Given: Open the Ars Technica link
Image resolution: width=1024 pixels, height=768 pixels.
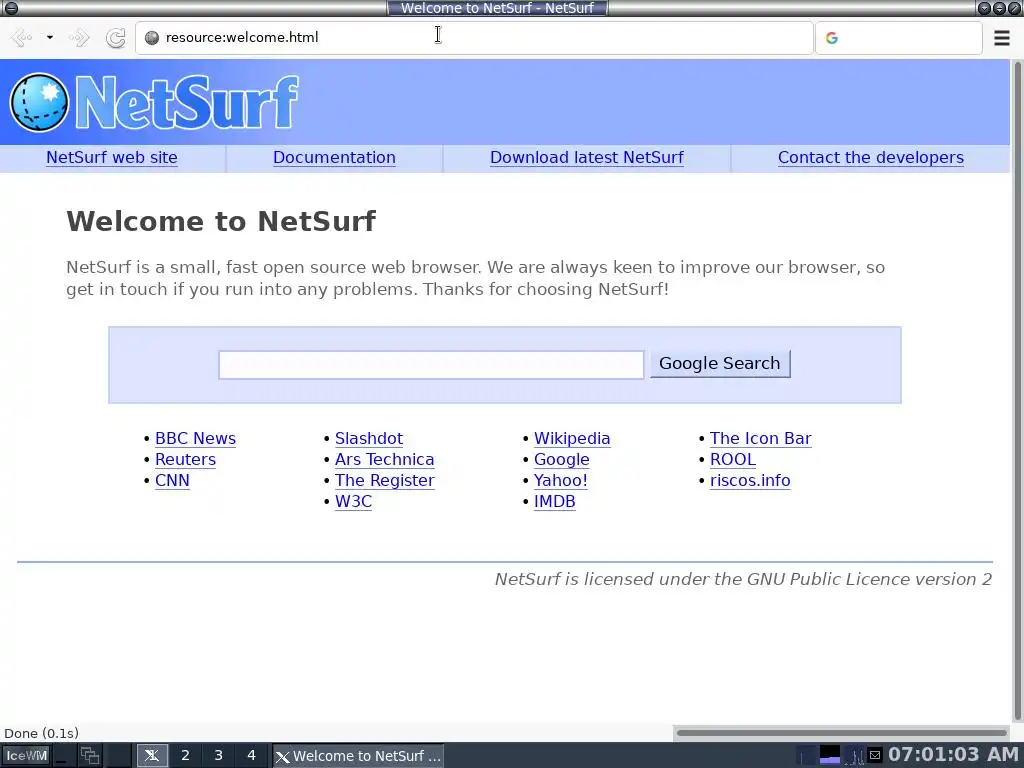Looking at the screenshot, I should 385,460.
